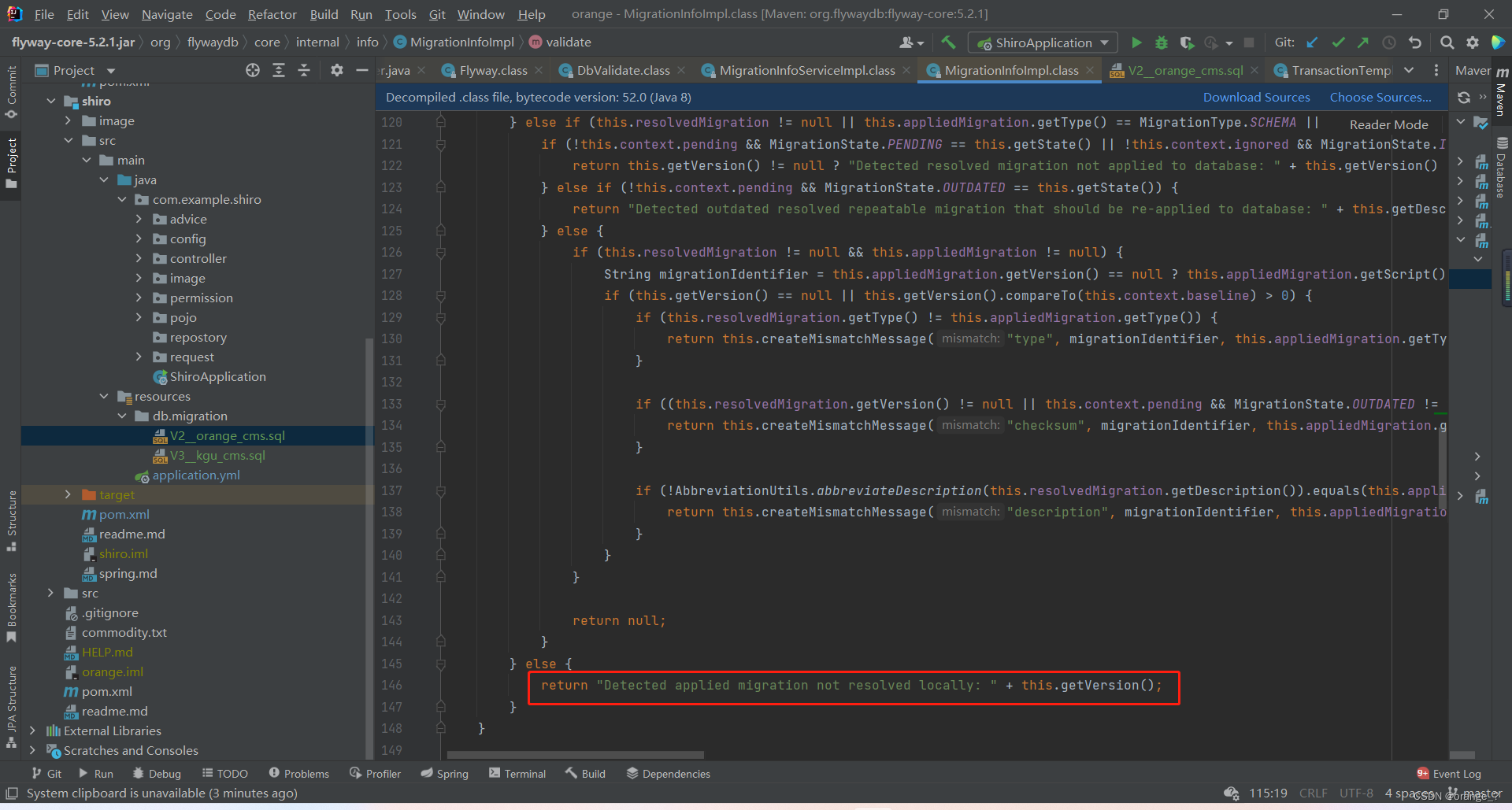The image size is (1512, 810).
Task: Click the Download Sources link
Action: click(1256, 97)
